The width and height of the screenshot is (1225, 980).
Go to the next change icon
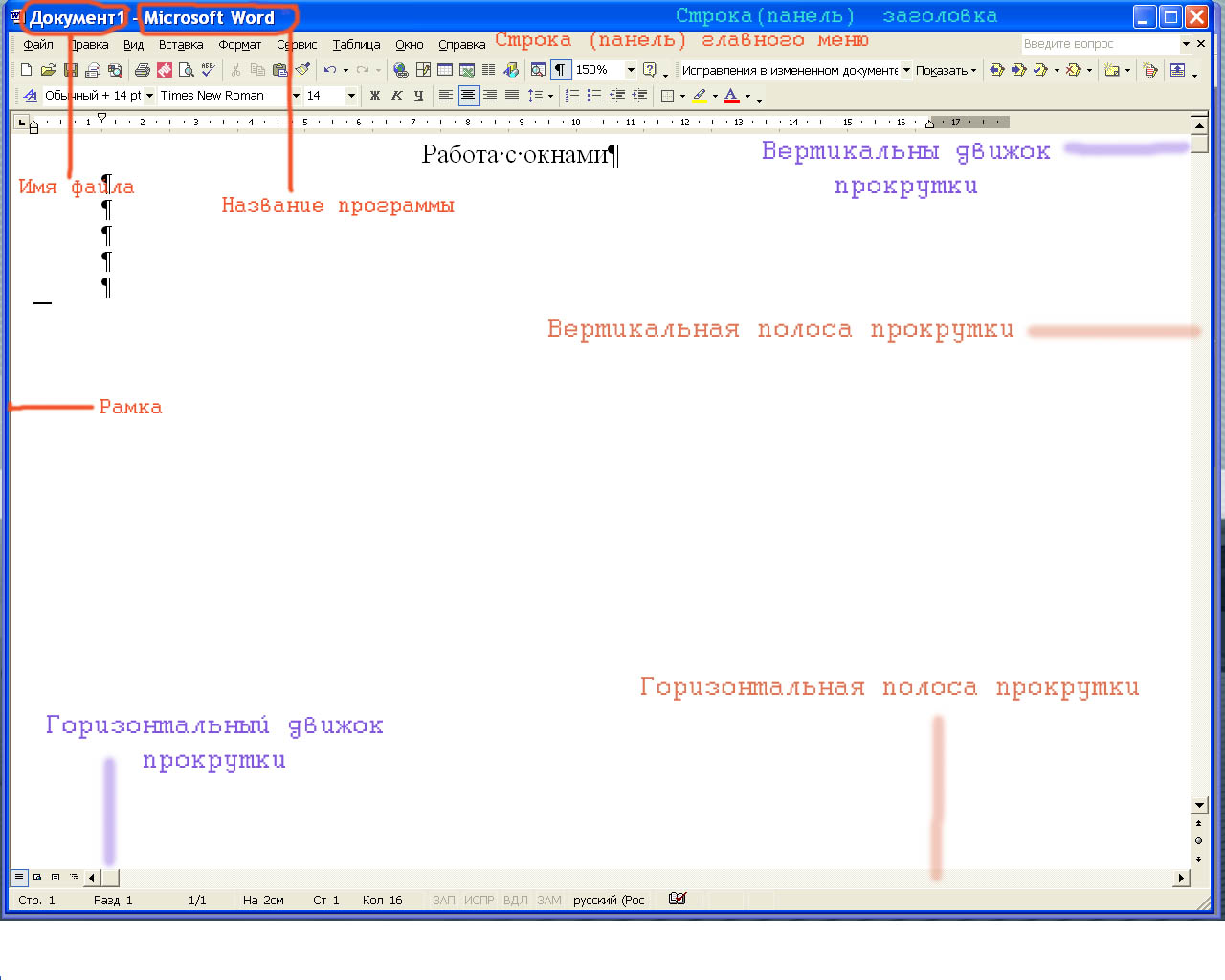coord(1019,70)
